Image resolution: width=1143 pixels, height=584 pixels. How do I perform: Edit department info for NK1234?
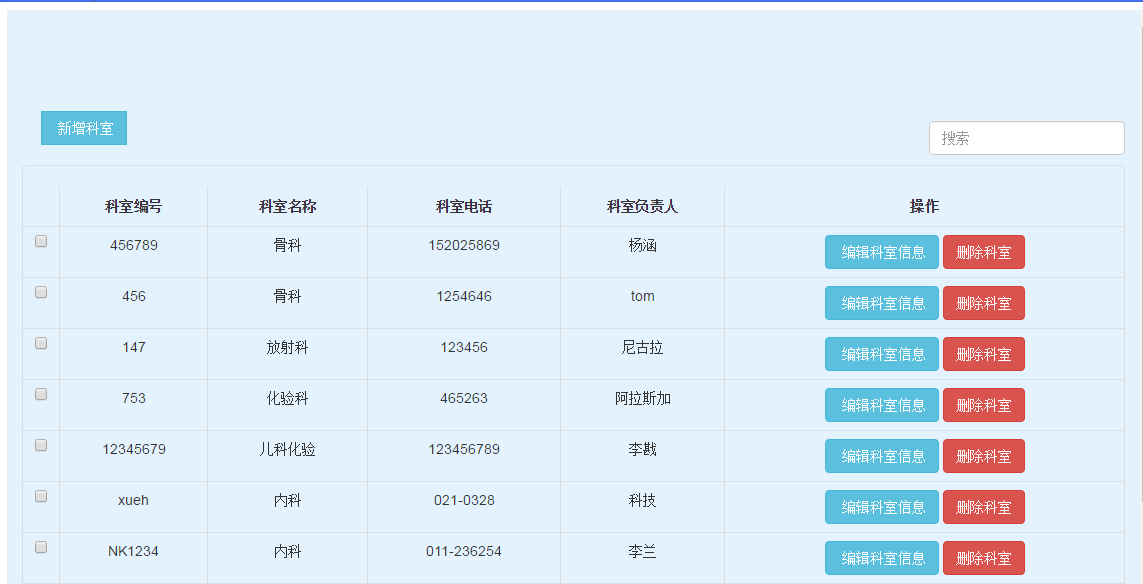pyautogui.click(x=882, y=558)
